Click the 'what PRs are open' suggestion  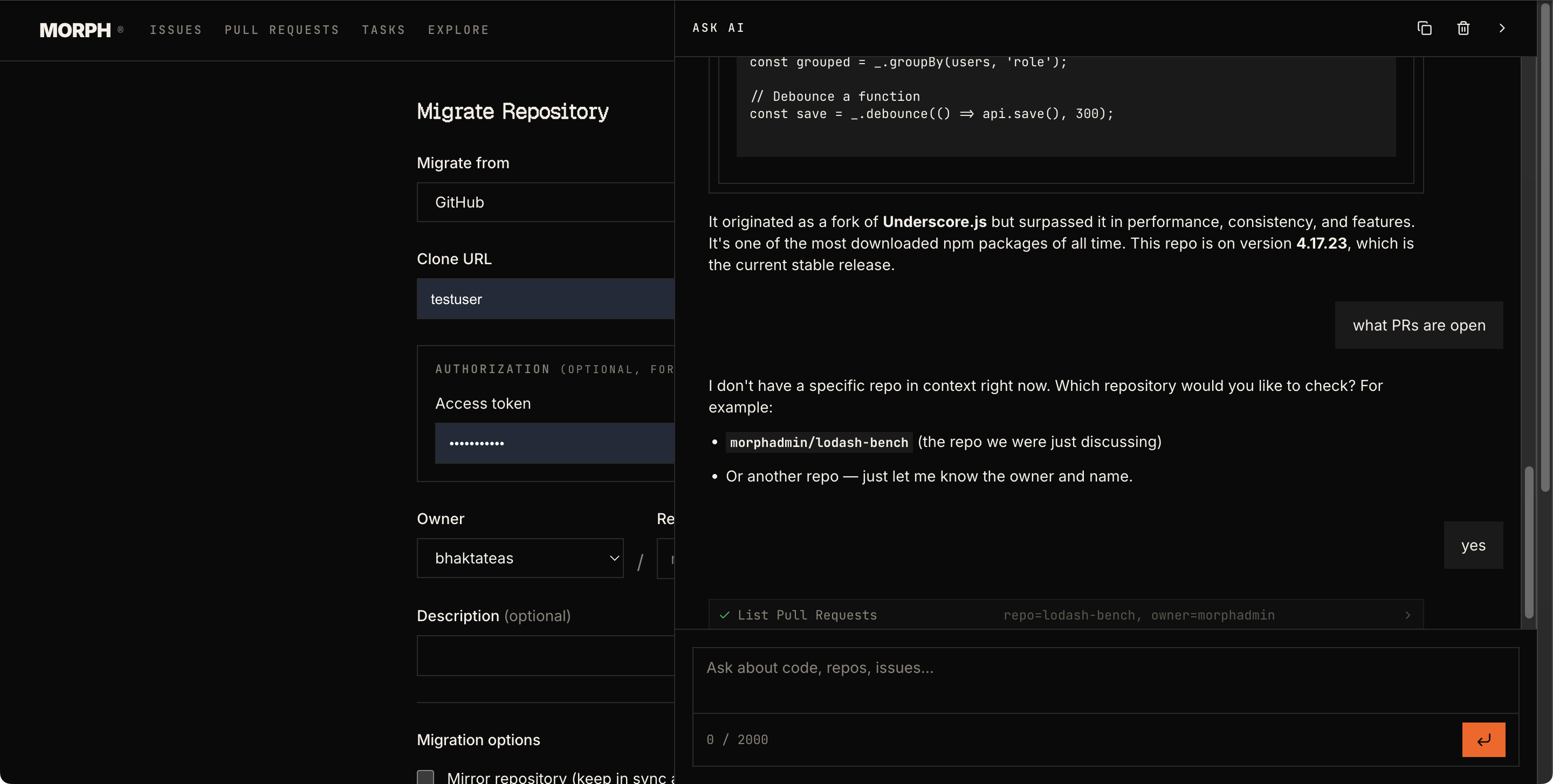[x=1419, y=325]
